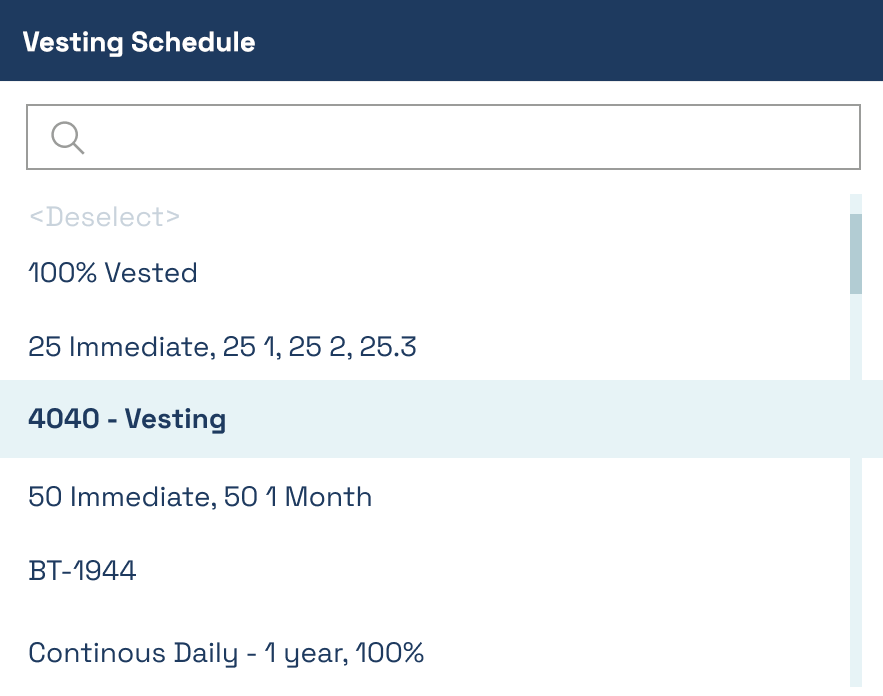The width and height of the screenshot is (883, 696).
Task: Choose "Continous Daily - 1 year, 100%"
Action: 226,653
